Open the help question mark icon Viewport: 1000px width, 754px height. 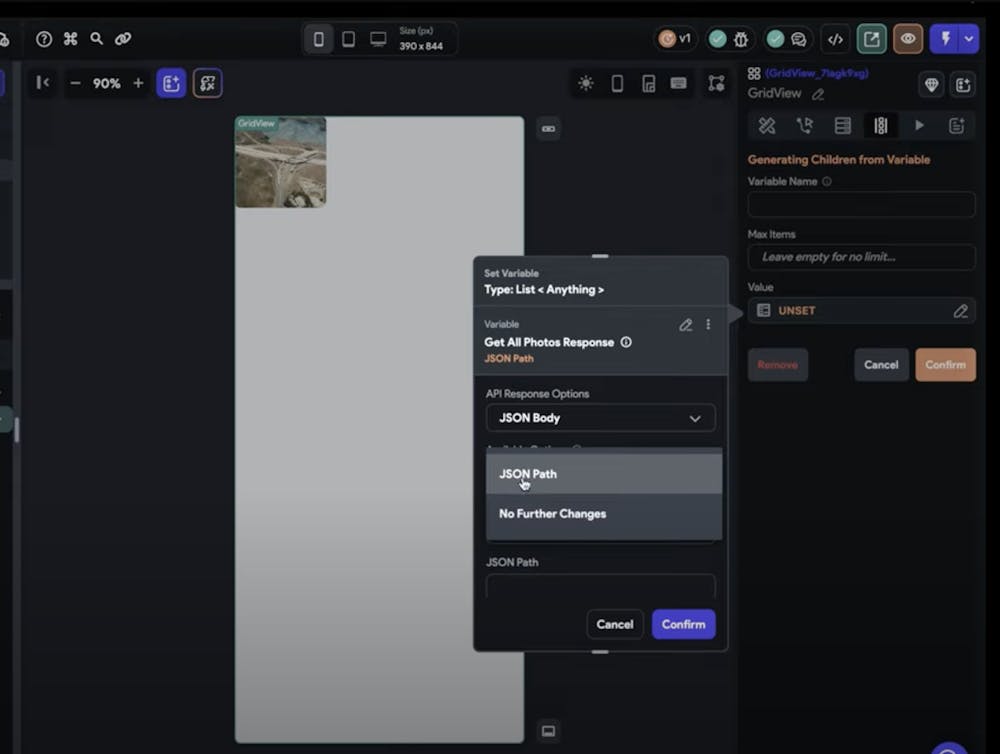(x=44, y=39)
